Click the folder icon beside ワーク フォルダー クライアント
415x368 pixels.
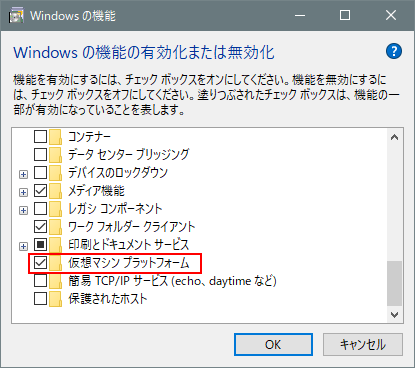click(x=56, y=226)
